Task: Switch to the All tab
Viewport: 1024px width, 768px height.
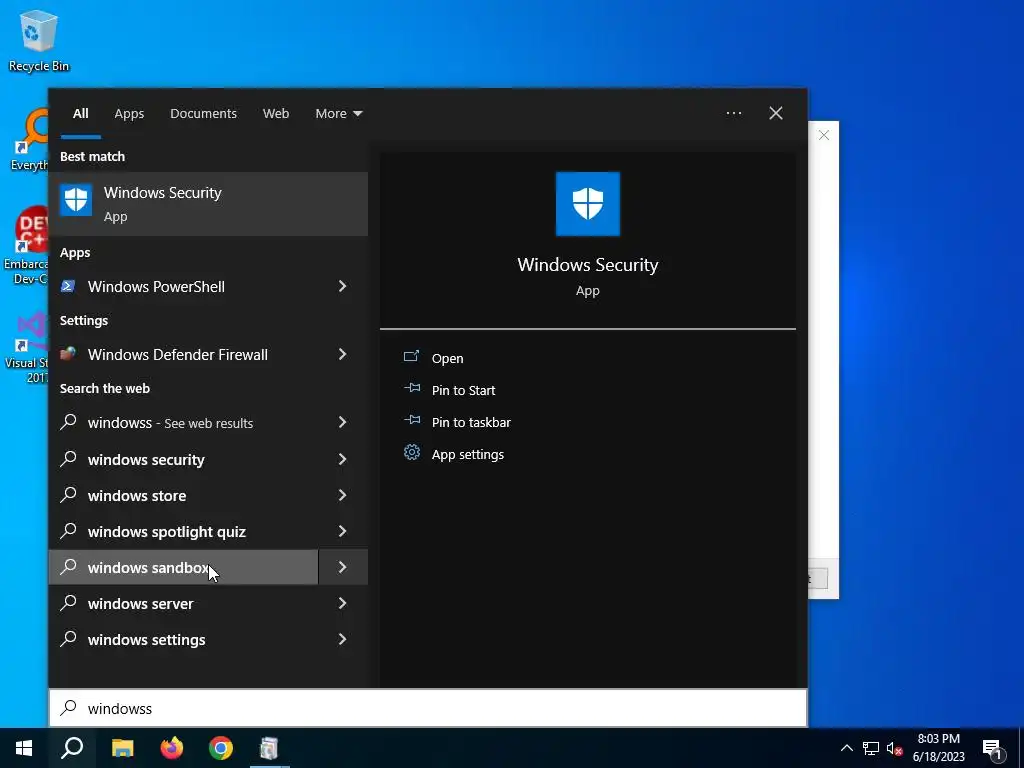Action: click(x=80, y=114)
